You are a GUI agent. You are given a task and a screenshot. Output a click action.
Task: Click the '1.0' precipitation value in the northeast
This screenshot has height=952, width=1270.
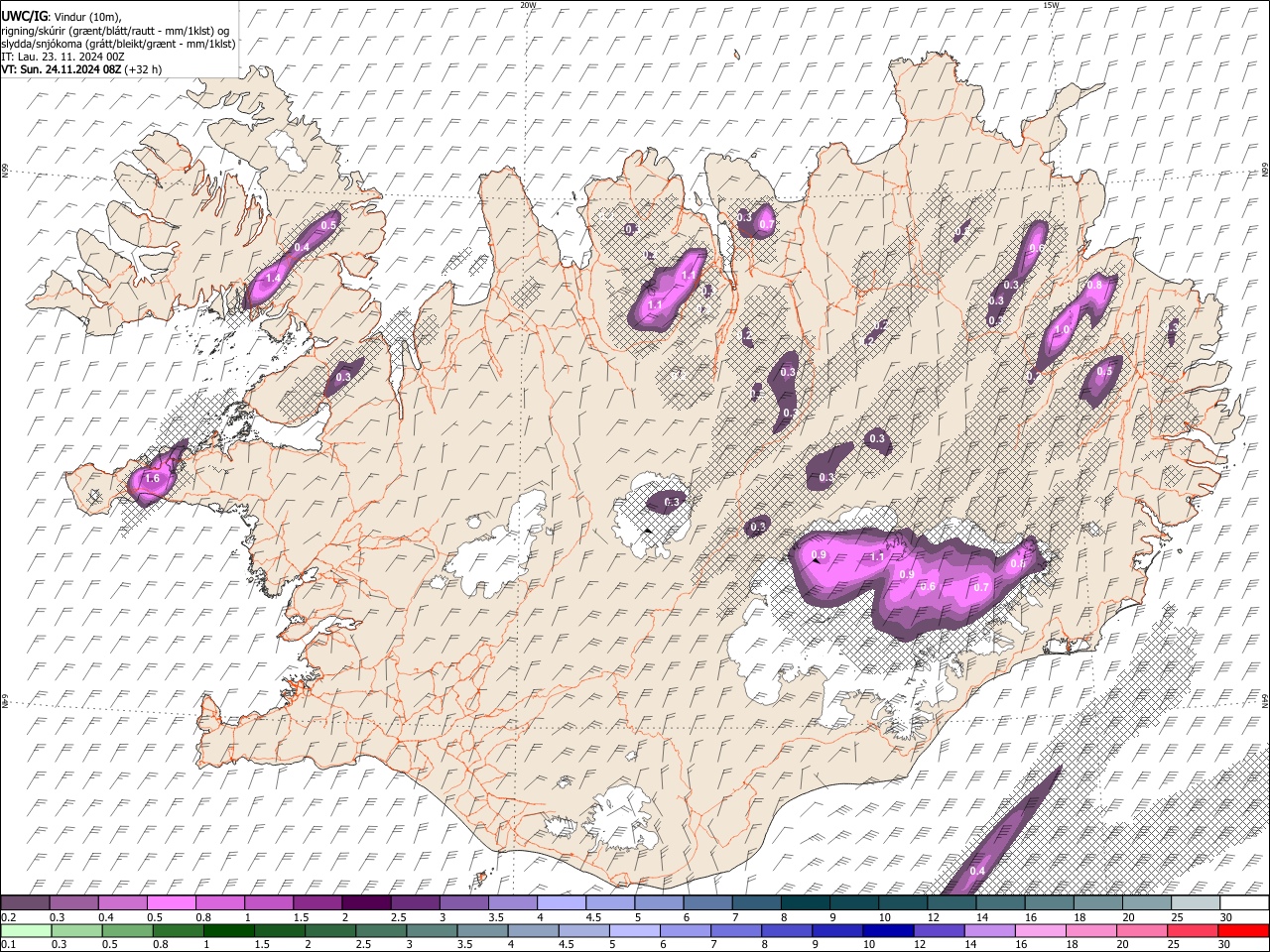pos(1063,329)
